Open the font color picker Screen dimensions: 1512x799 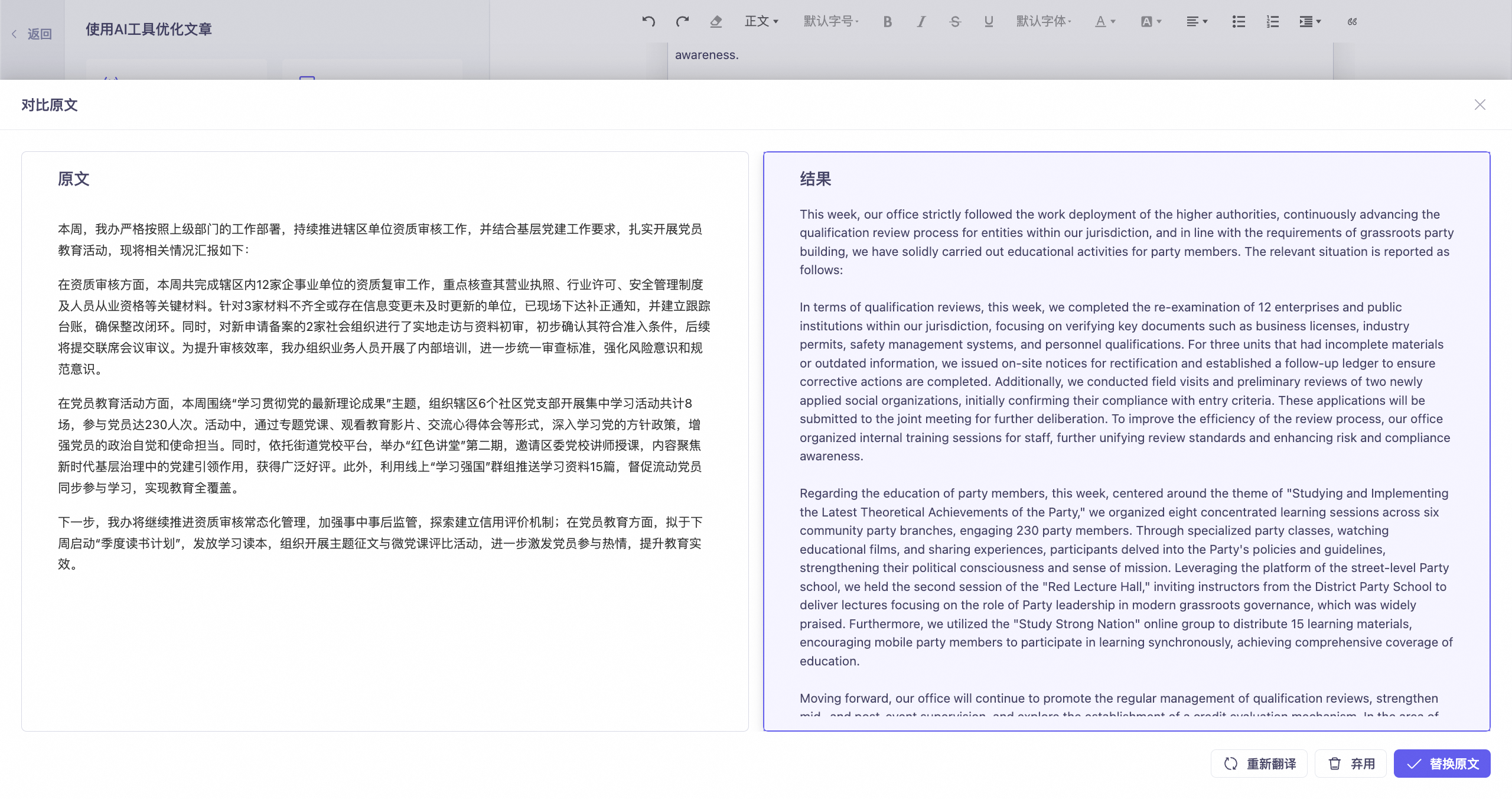tap(1105, 22)
